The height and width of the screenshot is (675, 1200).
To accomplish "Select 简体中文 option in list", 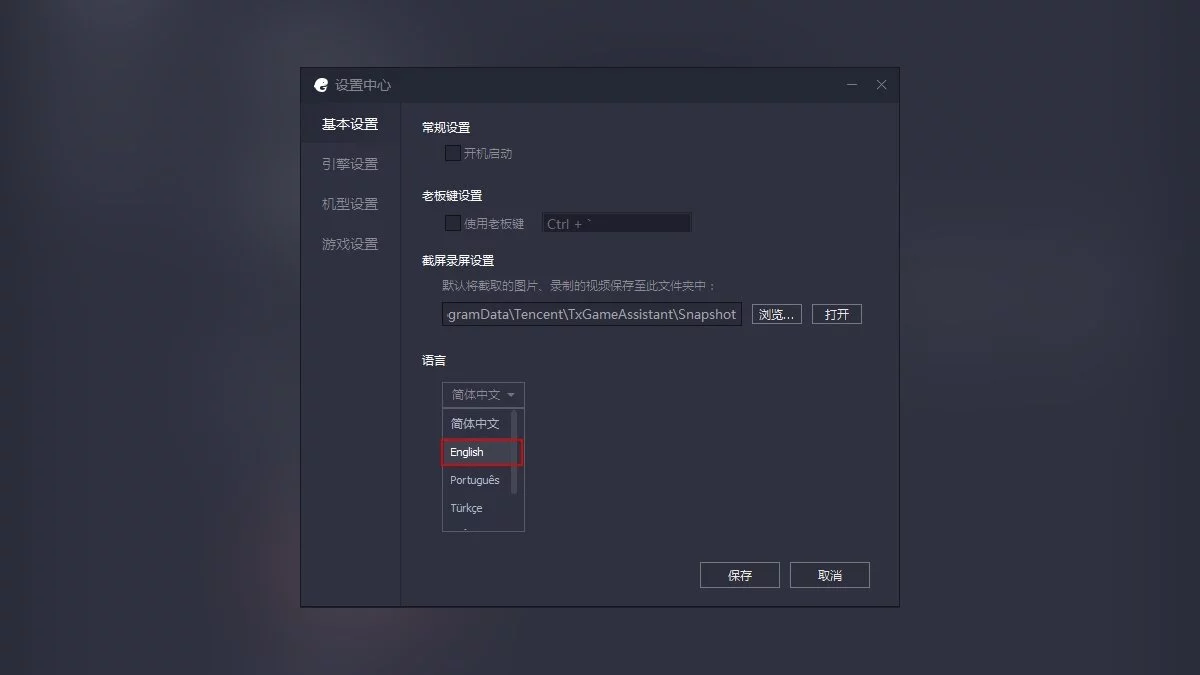I will pos(476,424).
